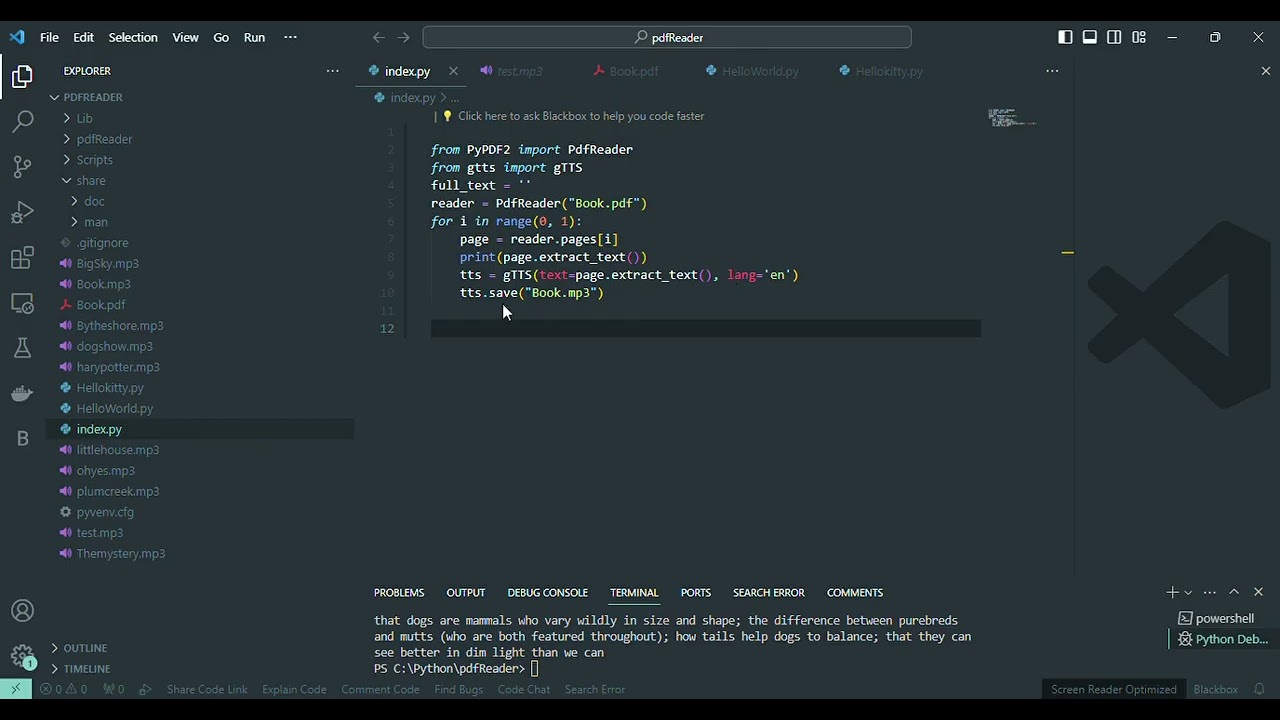Viewport: 1280px width, 720px height.
Task: Click the editor minimap
Action: 1012,118
